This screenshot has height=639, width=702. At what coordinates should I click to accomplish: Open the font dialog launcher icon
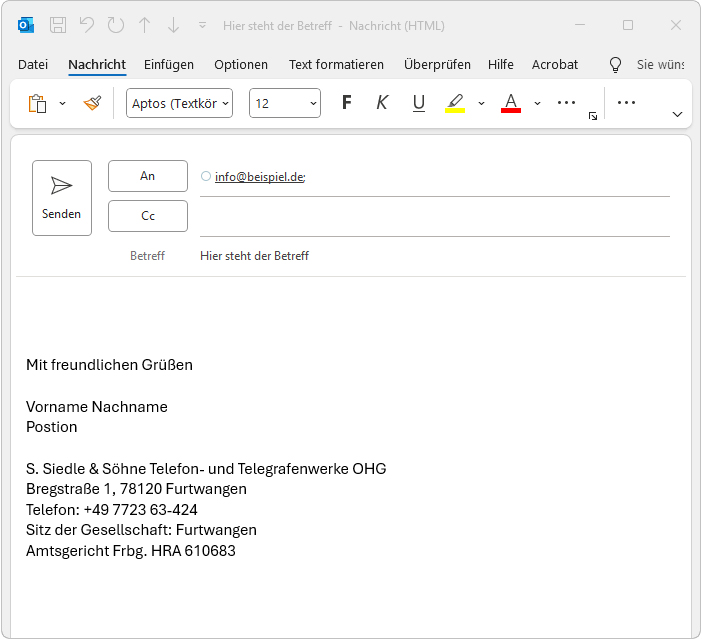coord(593,116)
